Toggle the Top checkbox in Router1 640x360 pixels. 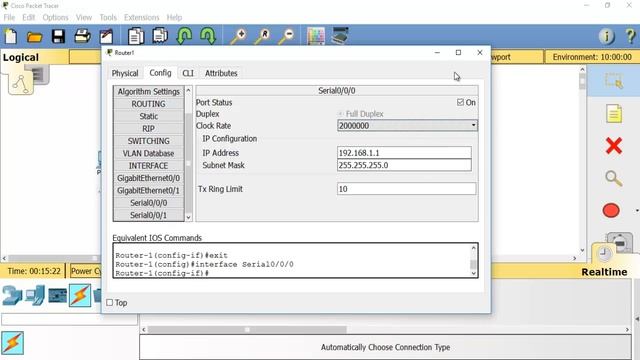pyautogui.click(x=109, y=302)
